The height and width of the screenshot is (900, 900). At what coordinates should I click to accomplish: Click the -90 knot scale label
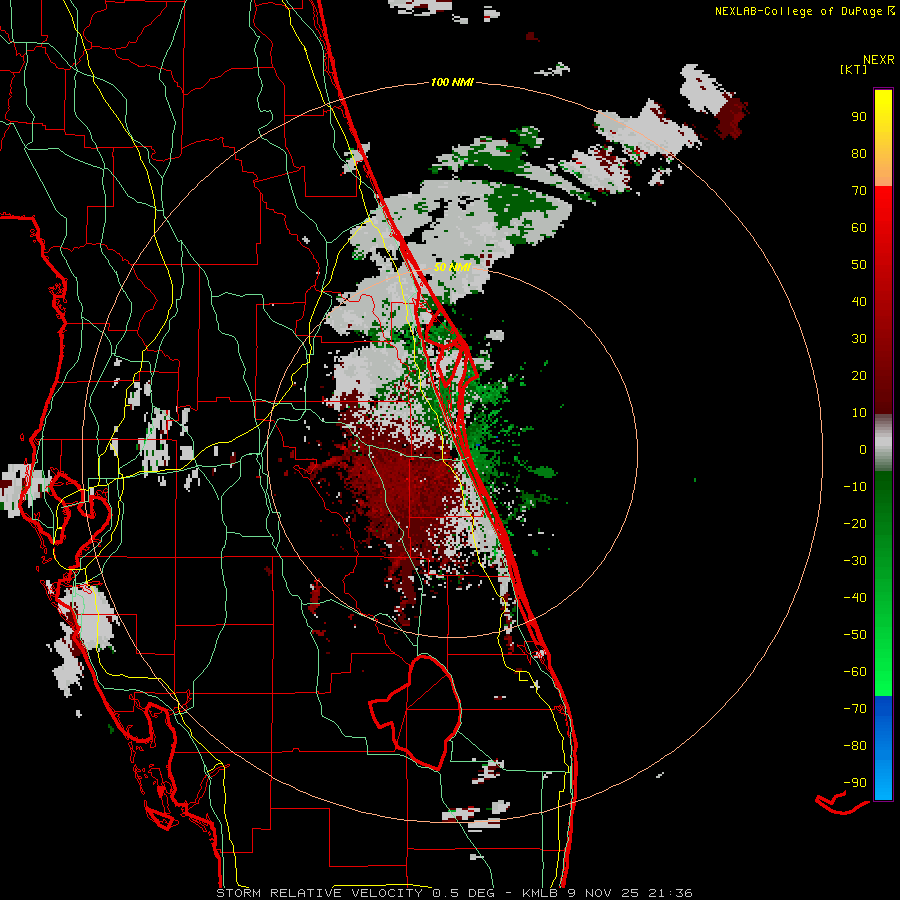[855, 783]
